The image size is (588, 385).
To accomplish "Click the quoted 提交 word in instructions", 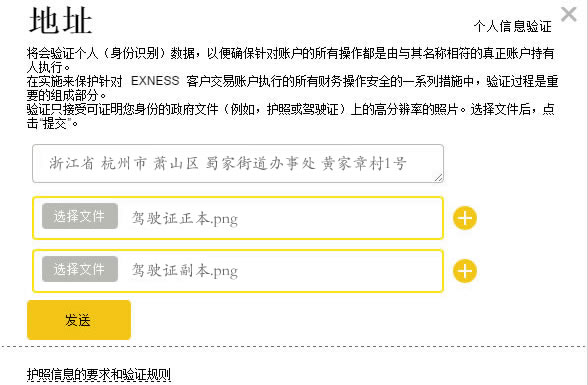I will [55, 123].
